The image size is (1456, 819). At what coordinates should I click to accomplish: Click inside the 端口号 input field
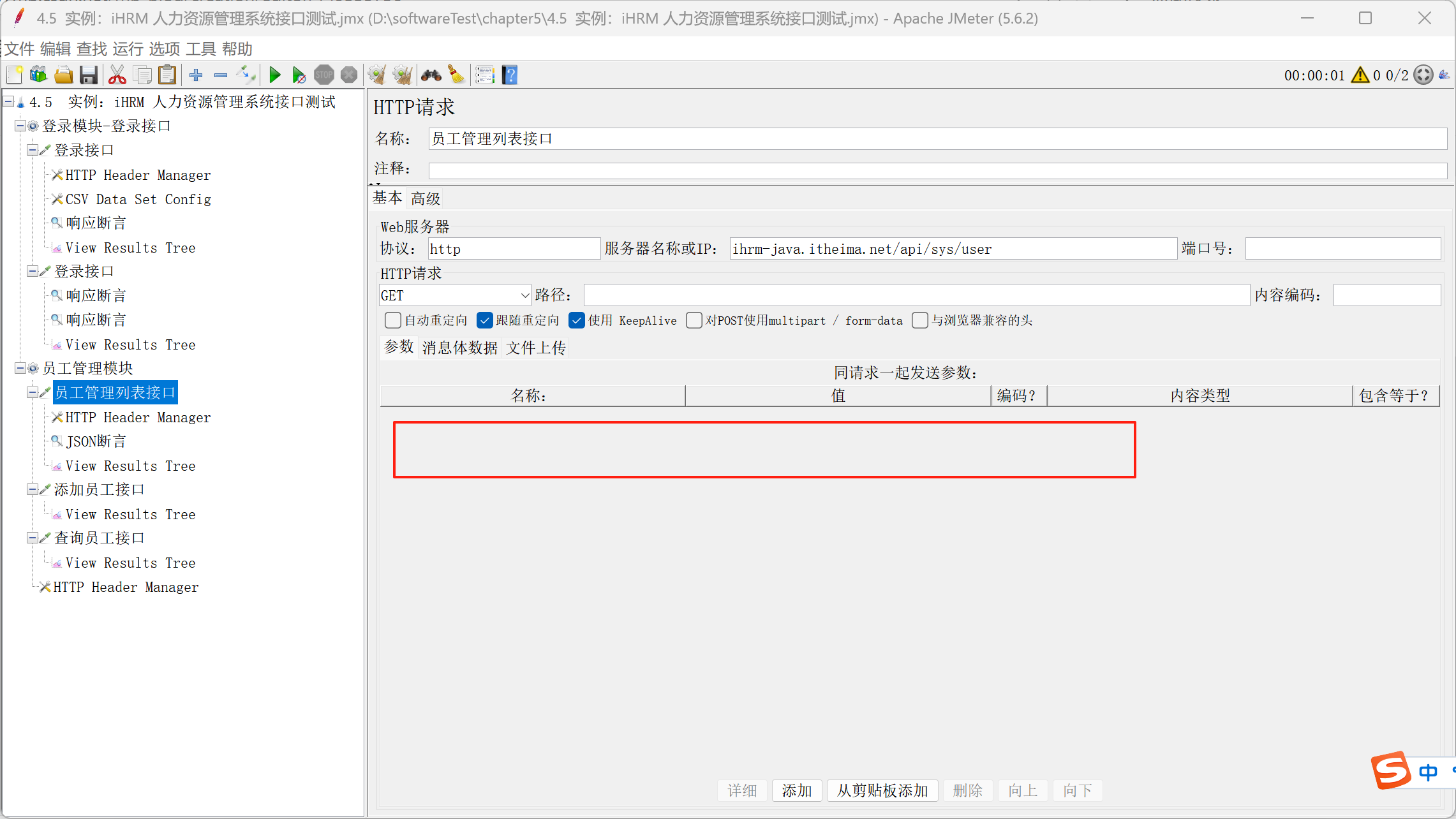tap(1342, 248)
